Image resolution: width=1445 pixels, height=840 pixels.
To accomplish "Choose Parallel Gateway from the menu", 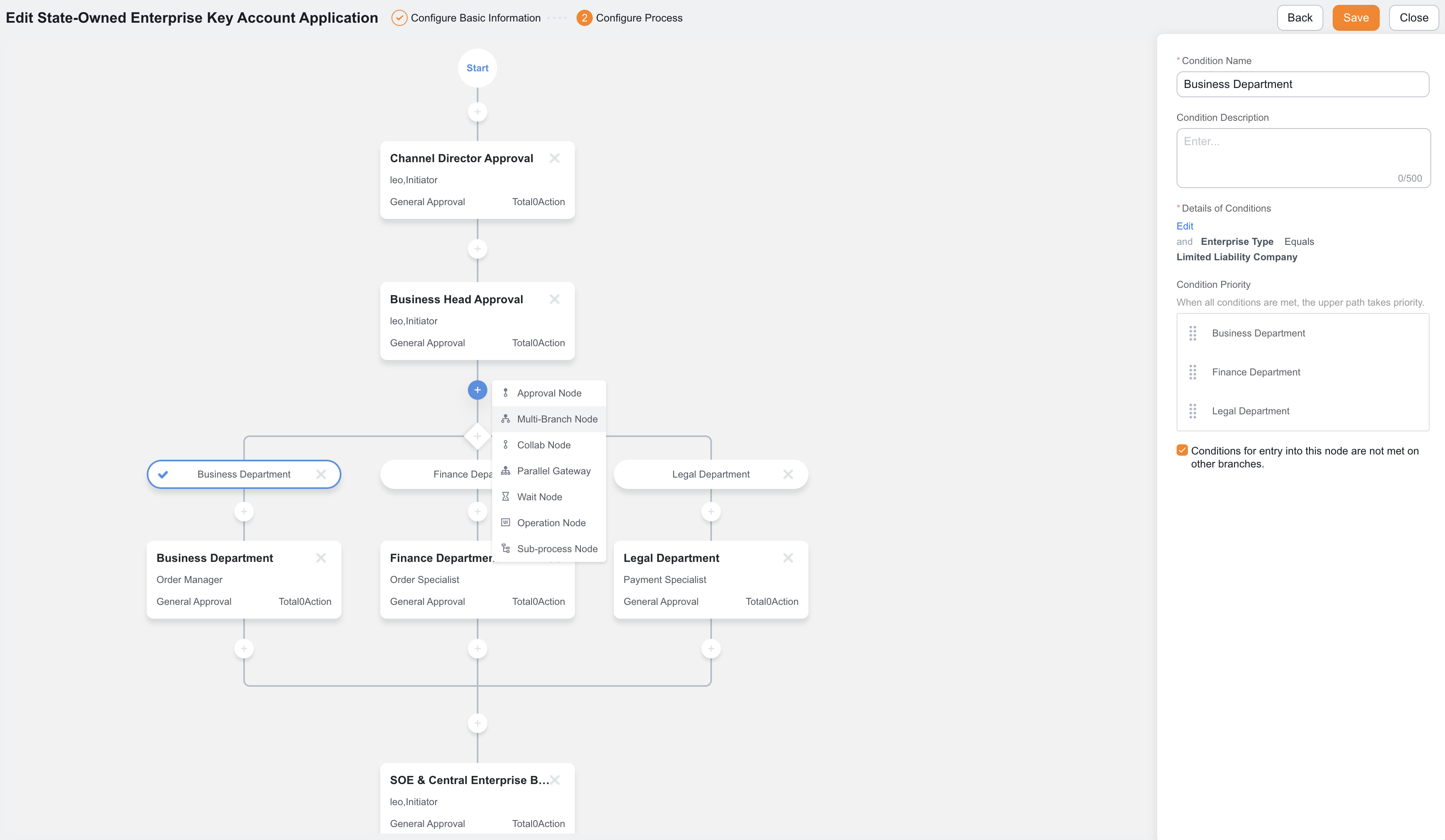I will point(549,471).
